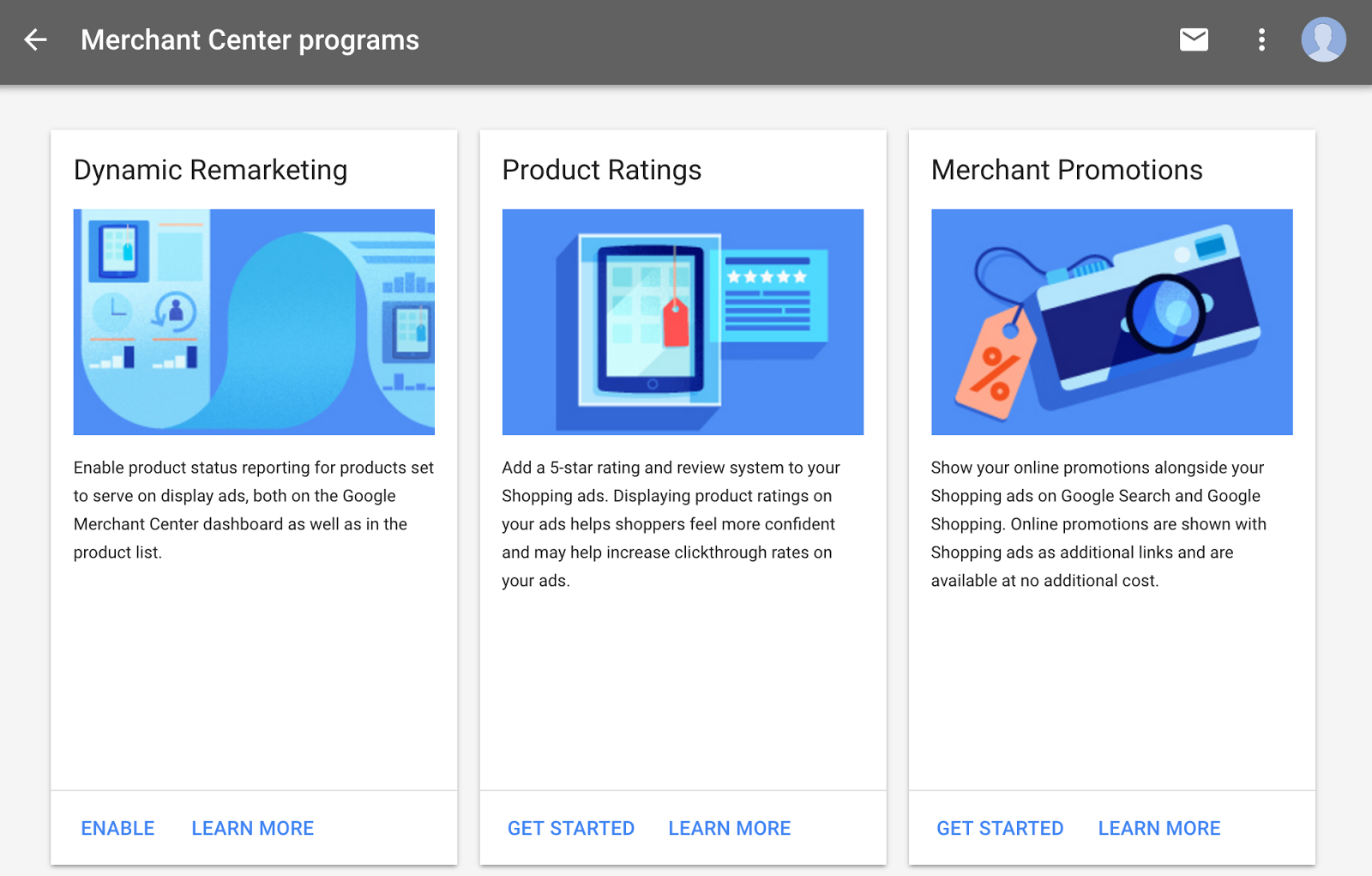
Task: Click the back arrow in the top bar
Action: point(35,39)
